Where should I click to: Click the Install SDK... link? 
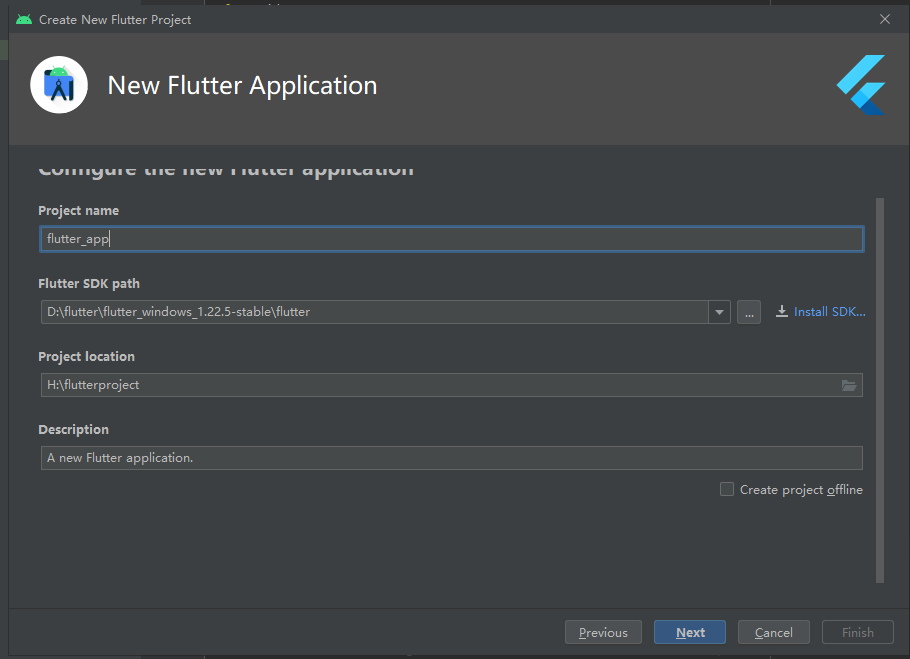click(x=829, y=312)
